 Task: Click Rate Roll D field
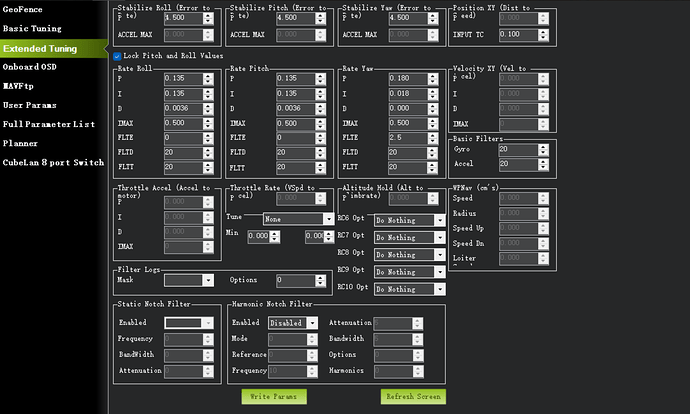[x=184, y=109]
